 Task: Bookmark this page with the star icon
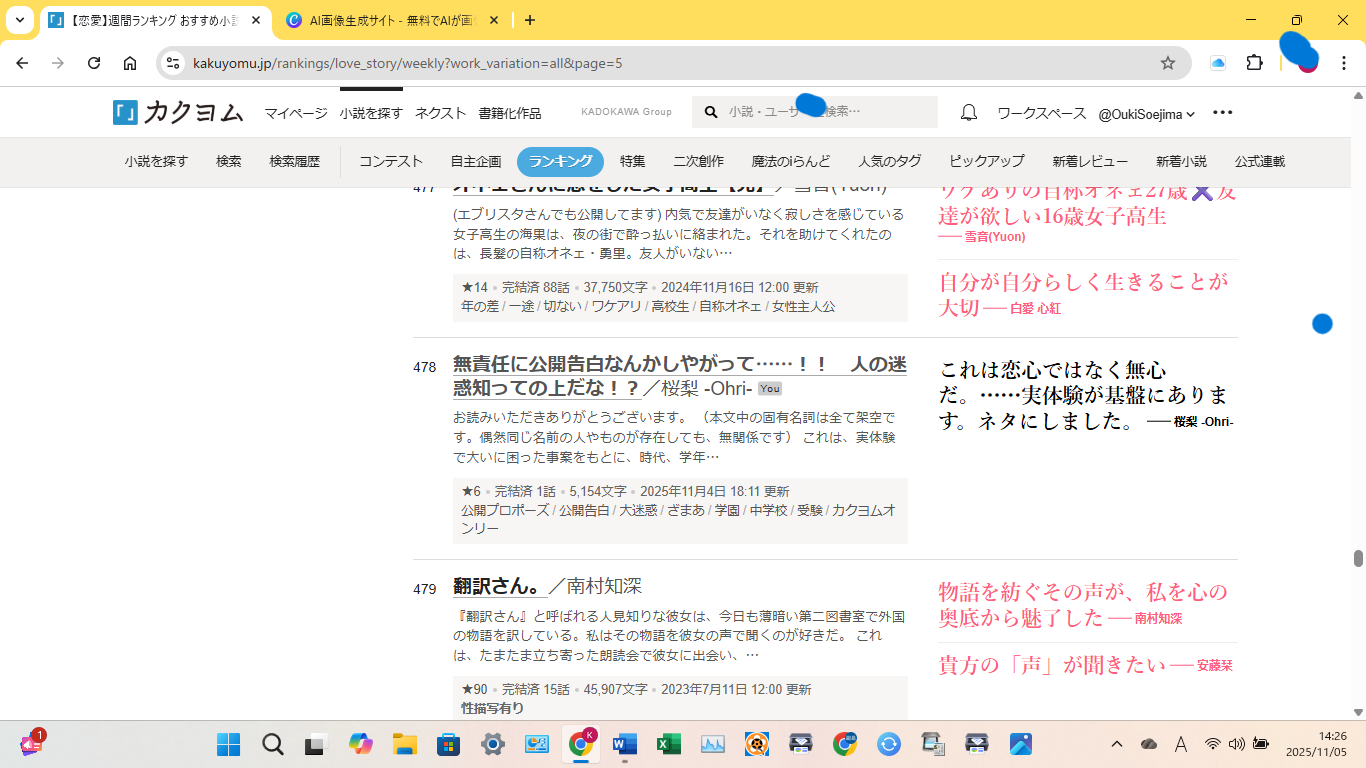tap(1167, 63)
